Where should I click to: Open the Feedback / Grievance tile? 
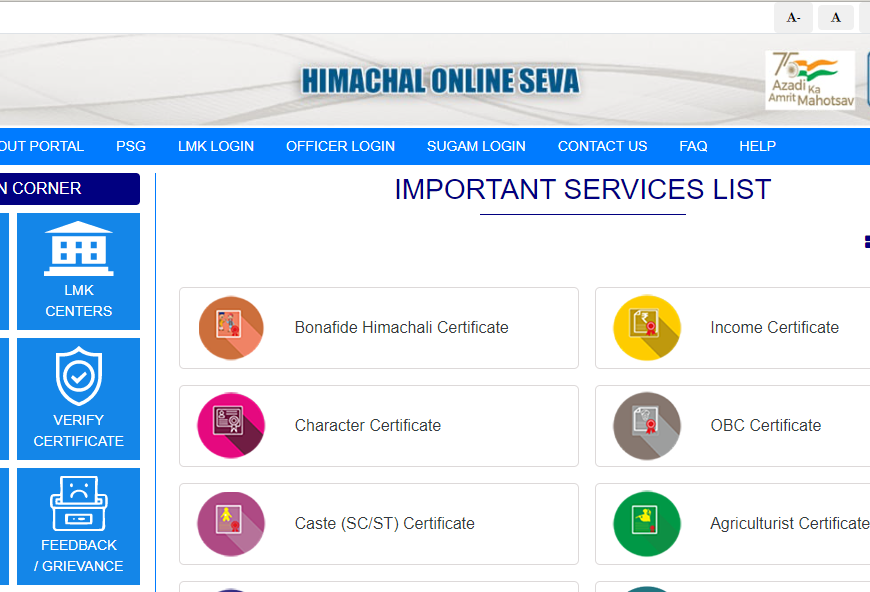coord(79,525)
